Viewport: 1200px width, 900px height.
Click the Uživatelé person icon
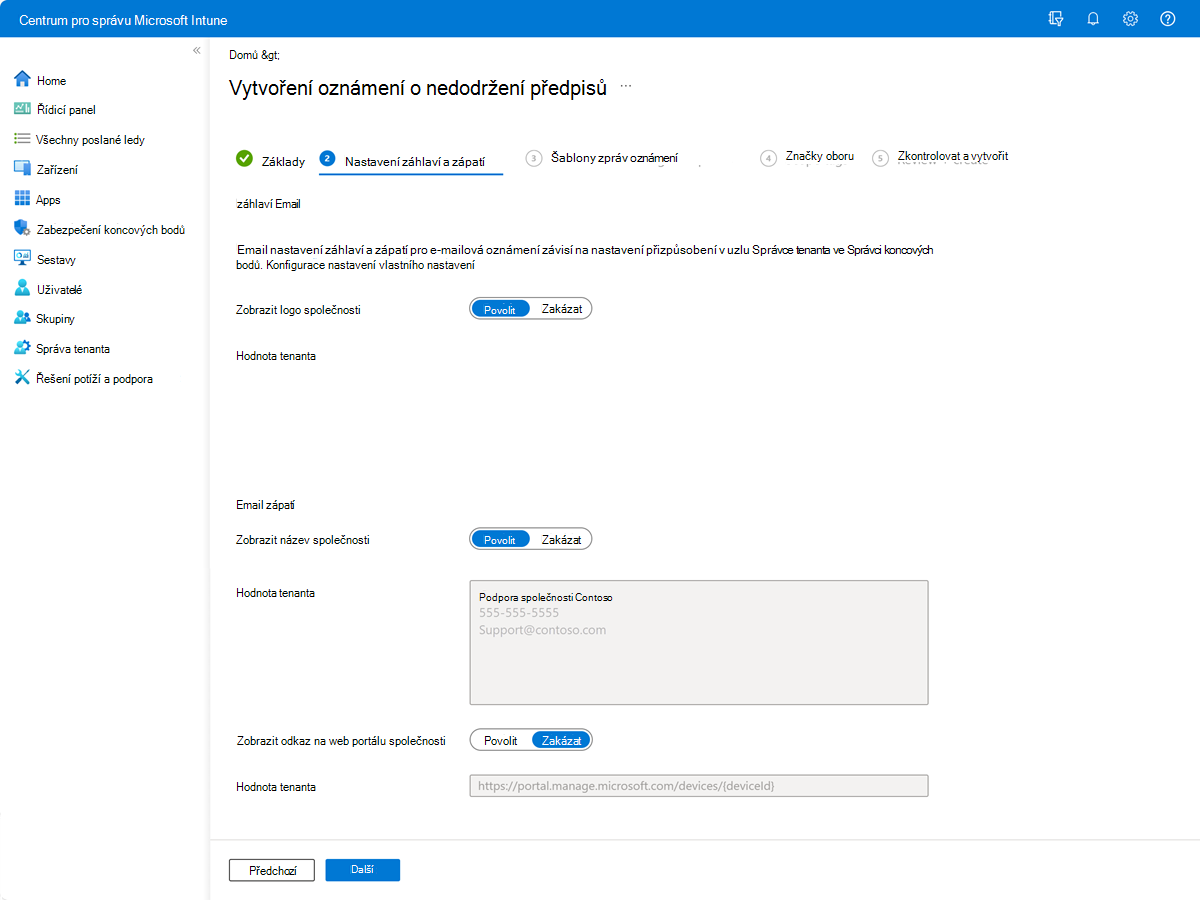coord(22,289)
